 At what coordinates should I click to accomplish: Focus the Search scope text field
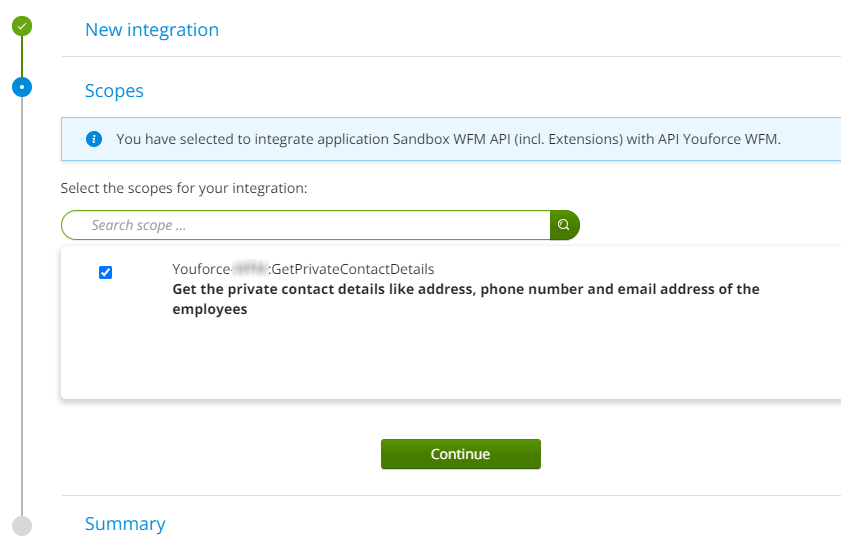pos(305,225)
